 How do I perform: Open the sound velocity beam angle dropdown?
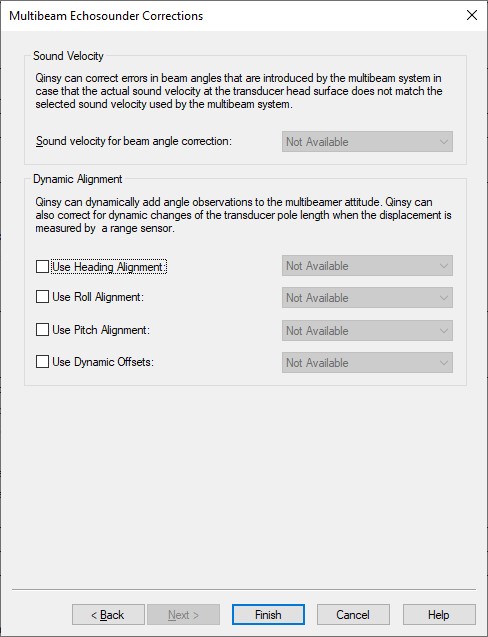point(367,142)
